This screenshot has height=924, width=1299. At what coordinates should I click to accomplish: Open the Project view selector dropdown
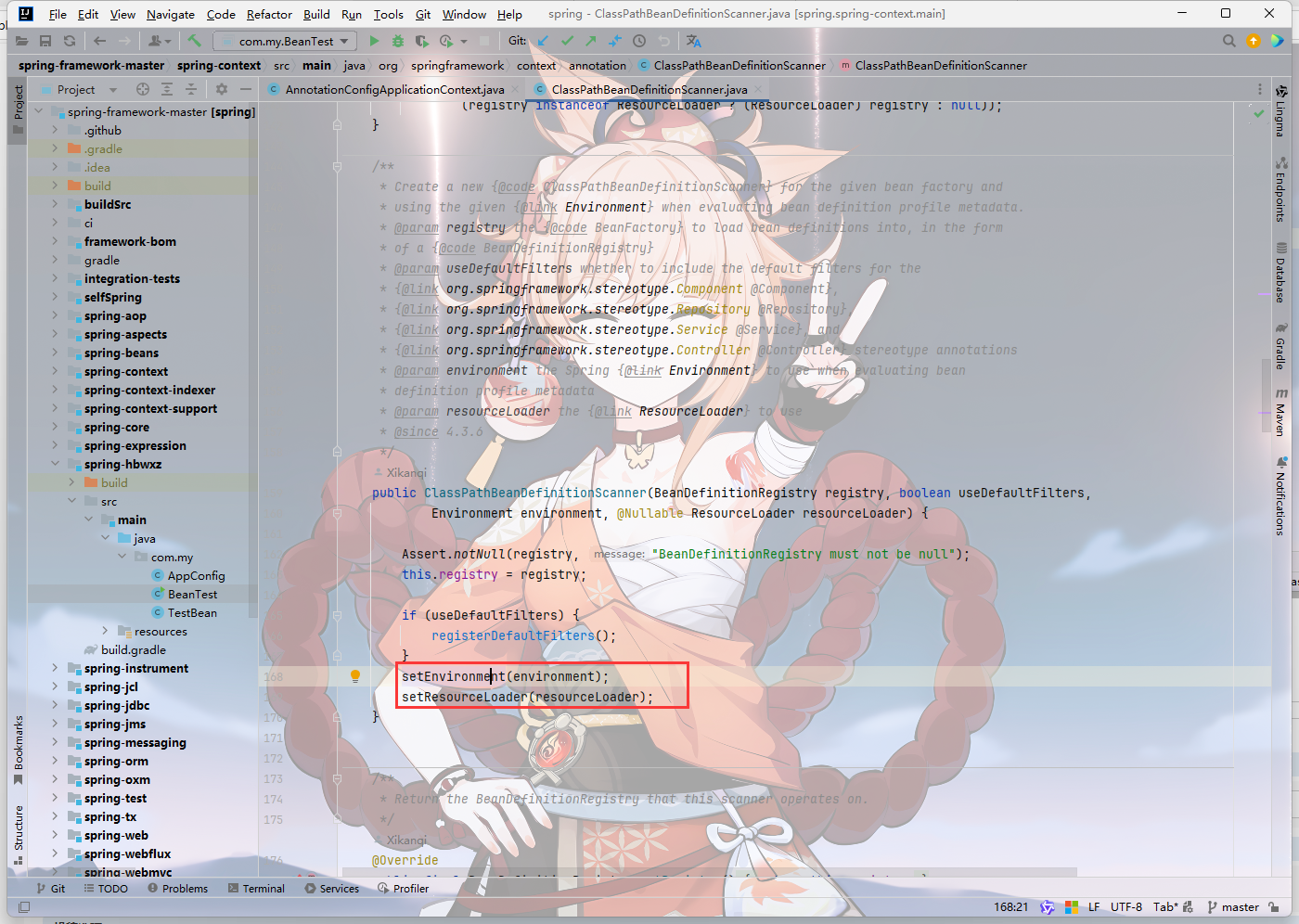(87, 89)
